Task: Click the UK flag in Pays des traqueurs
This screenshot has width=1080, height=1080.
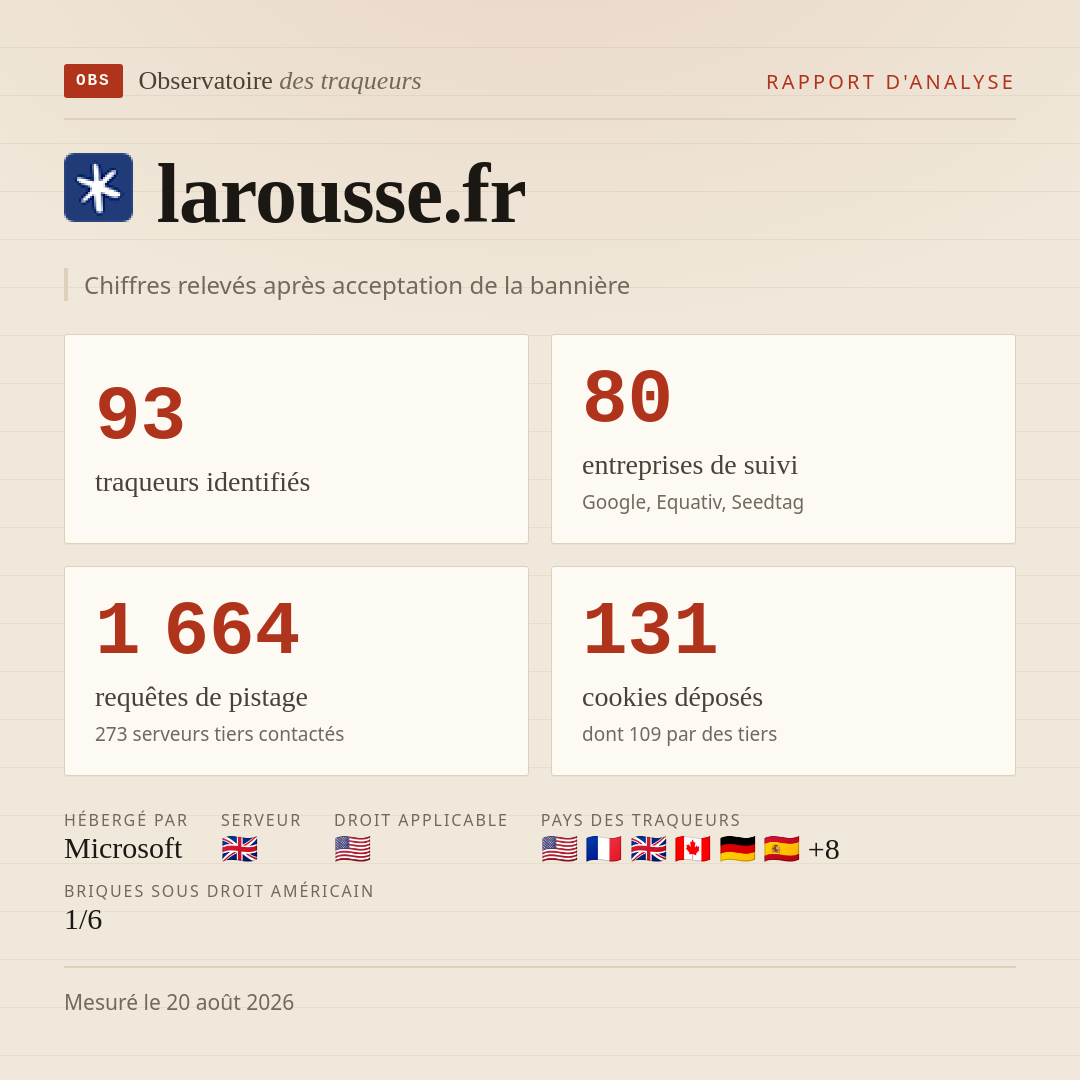Action: pos(648,849)
